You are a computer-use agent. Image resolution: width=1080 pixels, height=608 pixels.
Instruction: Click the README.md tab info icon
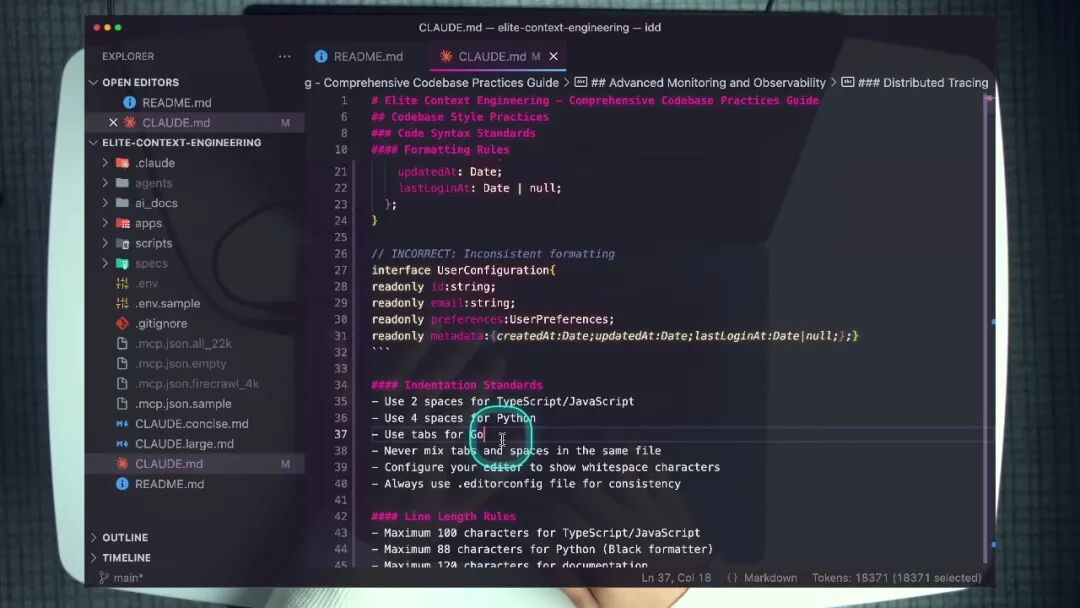(x=321, y=56)
